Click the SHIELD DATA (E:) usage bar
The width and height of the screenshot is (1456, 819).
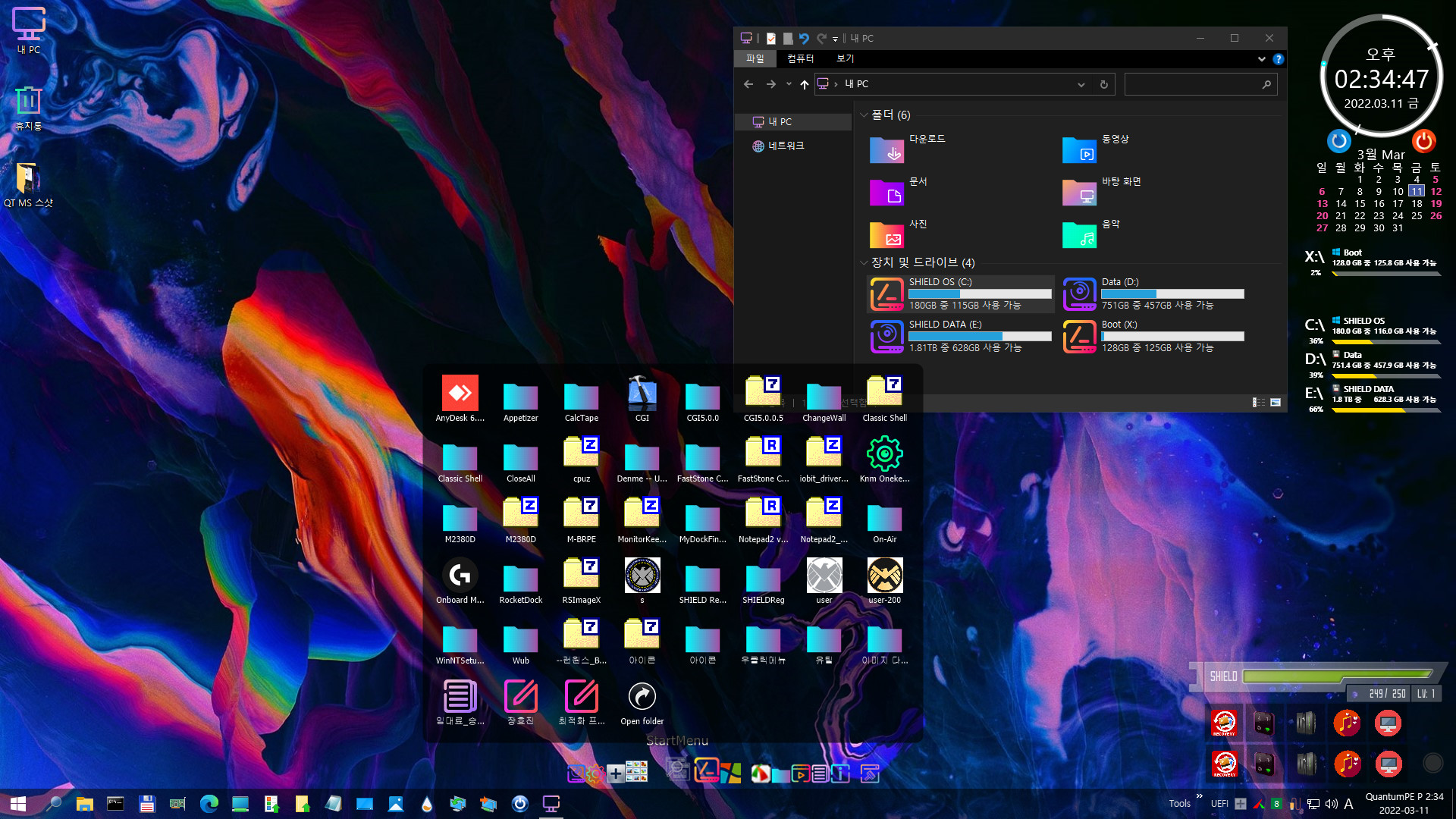pos(980,336)
